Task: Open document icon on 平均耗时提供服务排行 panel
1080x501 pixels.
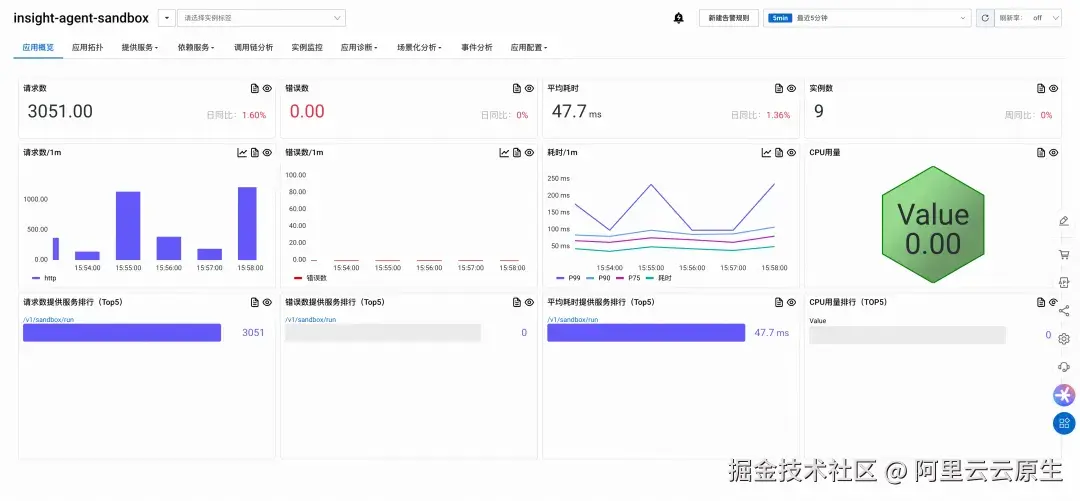Action: 779,302
